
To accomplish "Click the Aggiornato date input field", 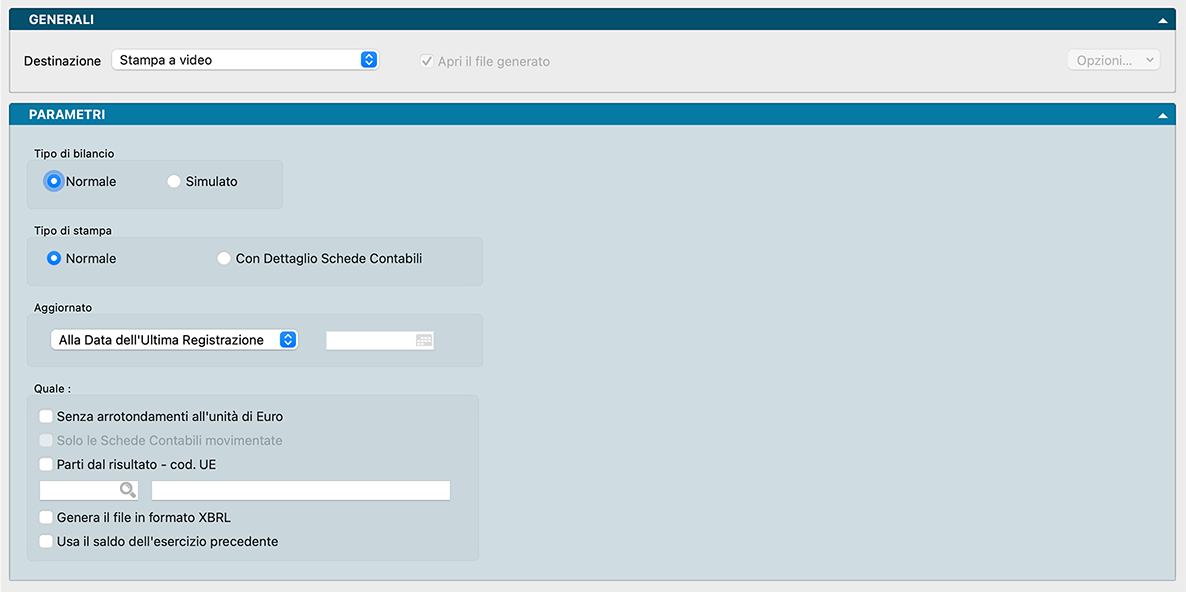I will click(370, 341).
